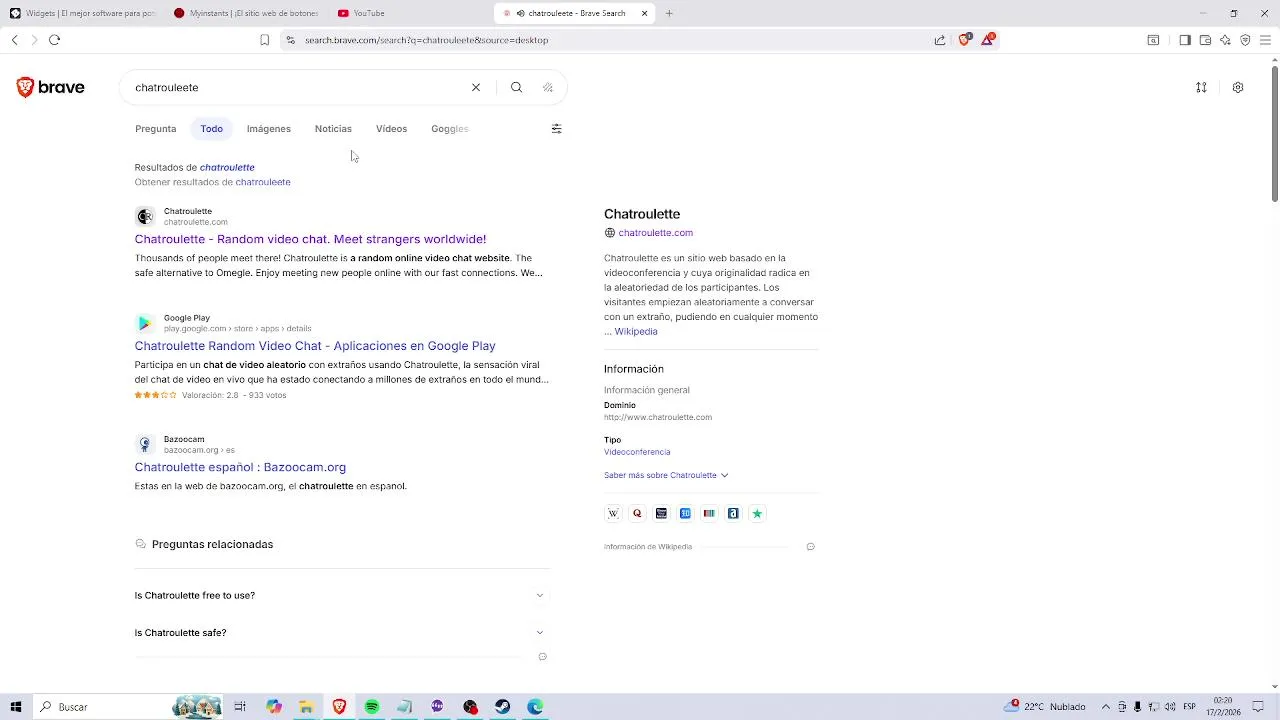Click the Wikipedia icon in the Chatroulette profiles row
Image resolution: width=1280 pixels, height=720 pixels.
[613, 513]
